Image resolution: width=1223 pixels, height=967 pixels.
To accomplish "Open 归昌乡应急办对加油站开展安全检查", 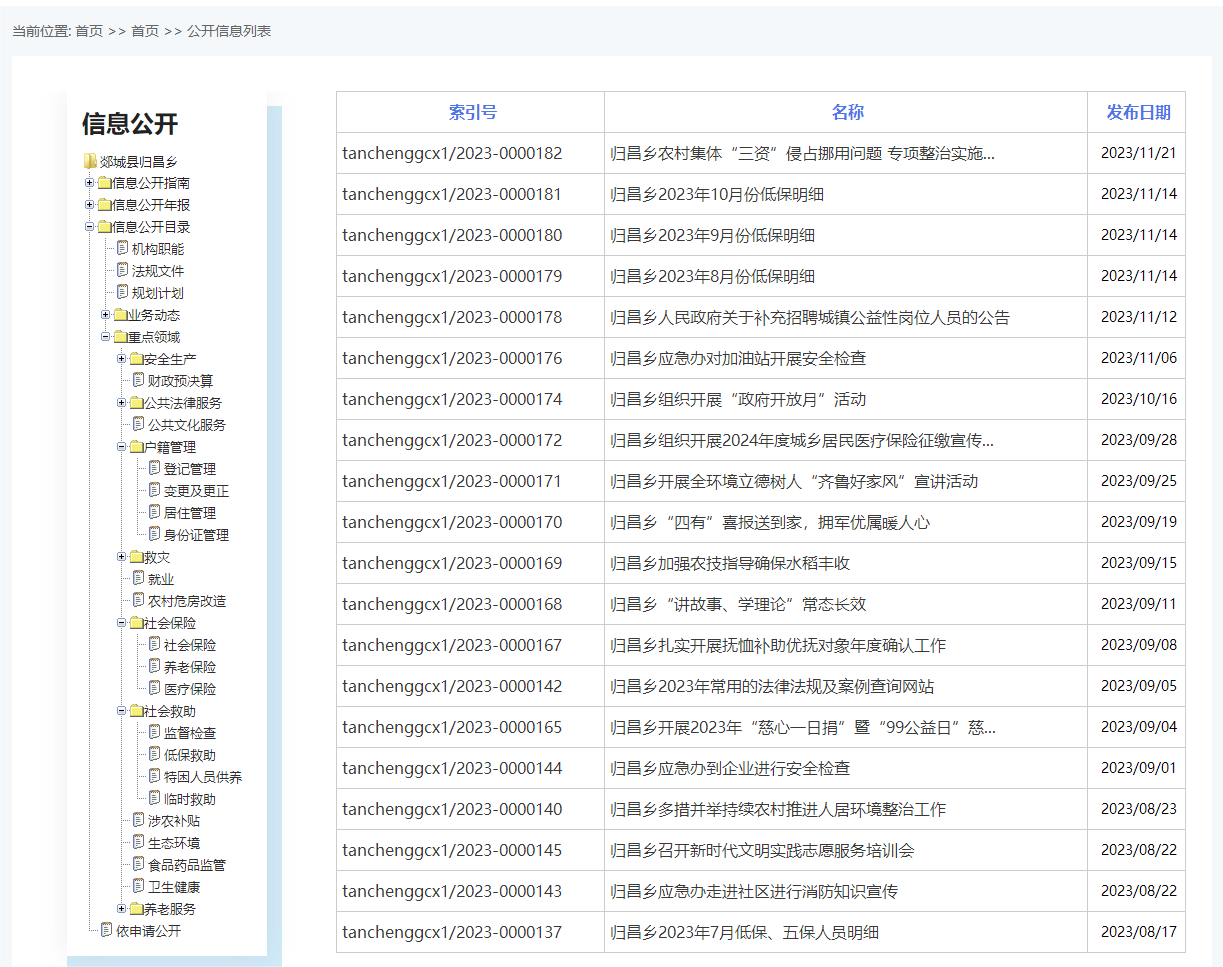I will tap(738, 358).
